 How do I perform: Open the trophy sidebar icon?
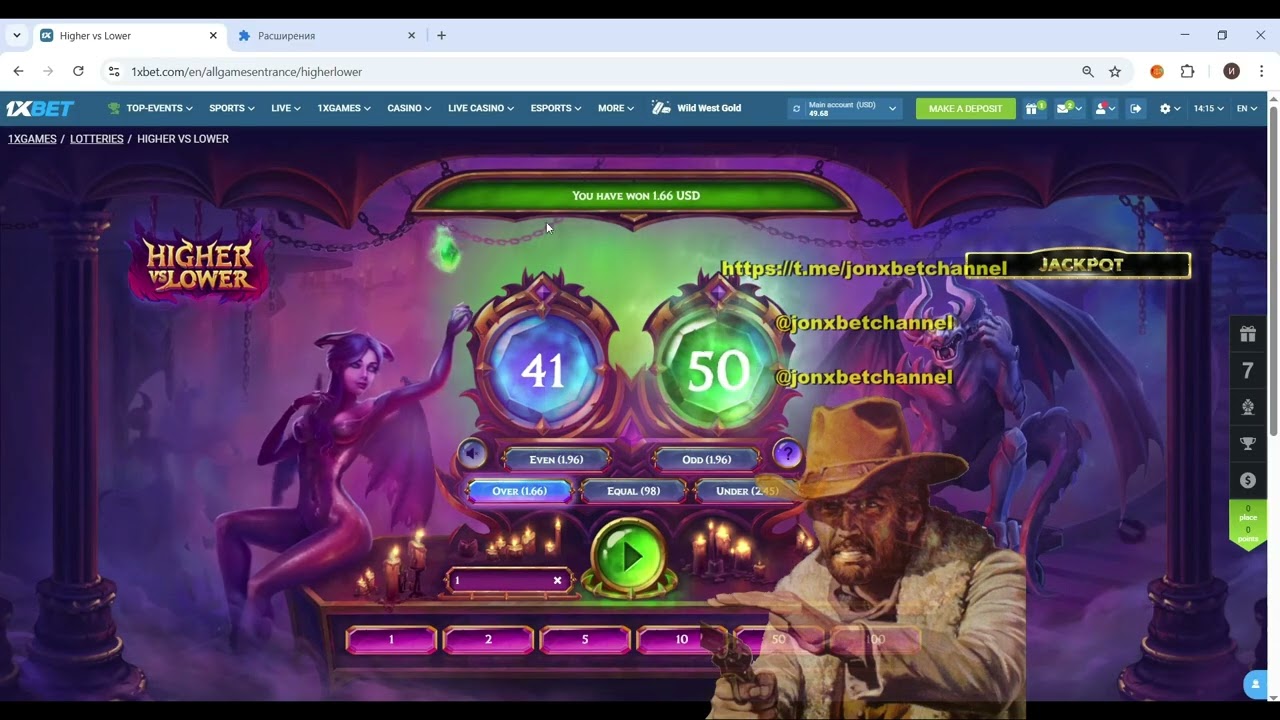click(x=1247, y=443)
